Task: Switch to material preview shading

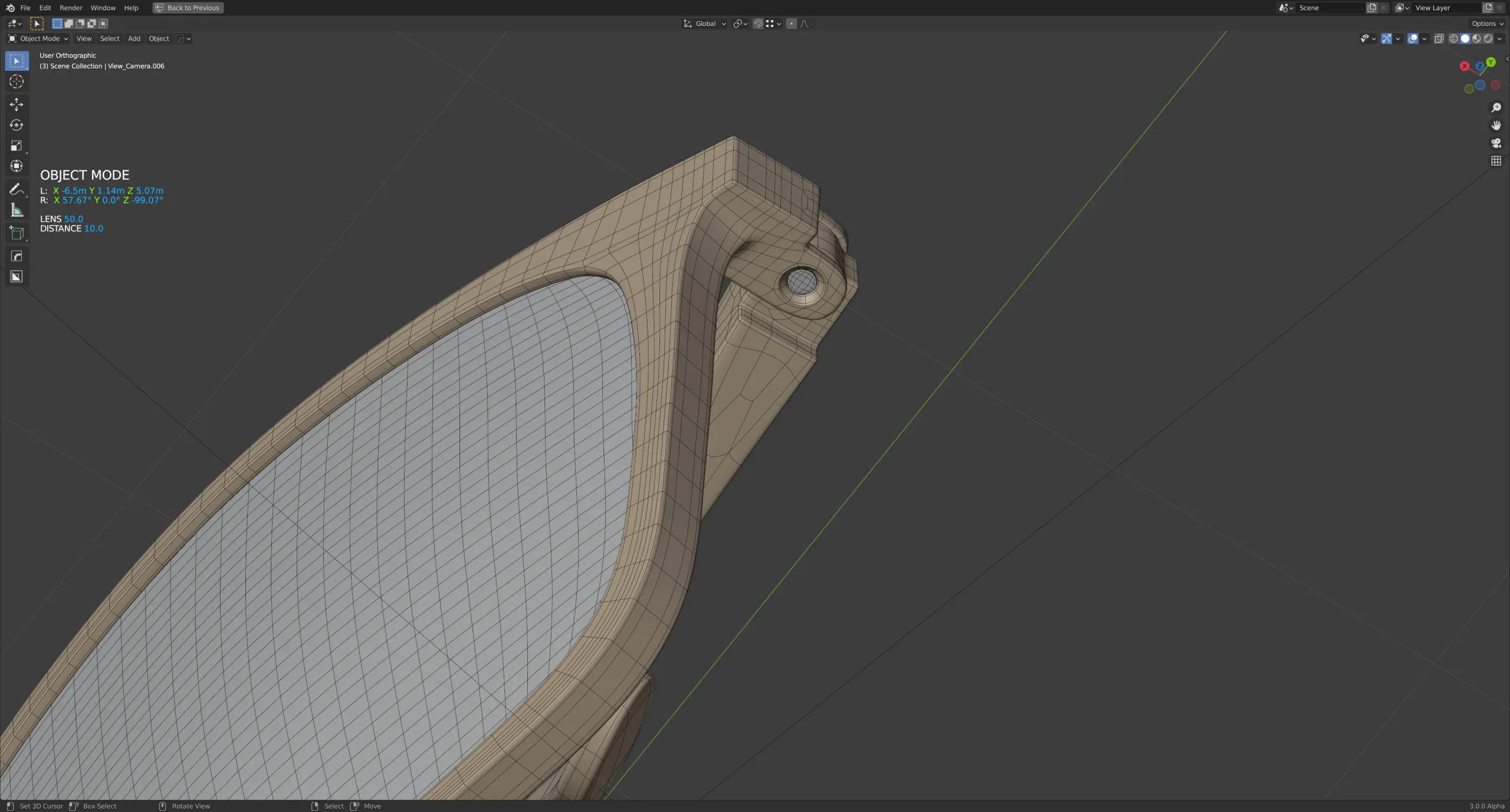Action: pyautogui.click(x=1476, y=39)
